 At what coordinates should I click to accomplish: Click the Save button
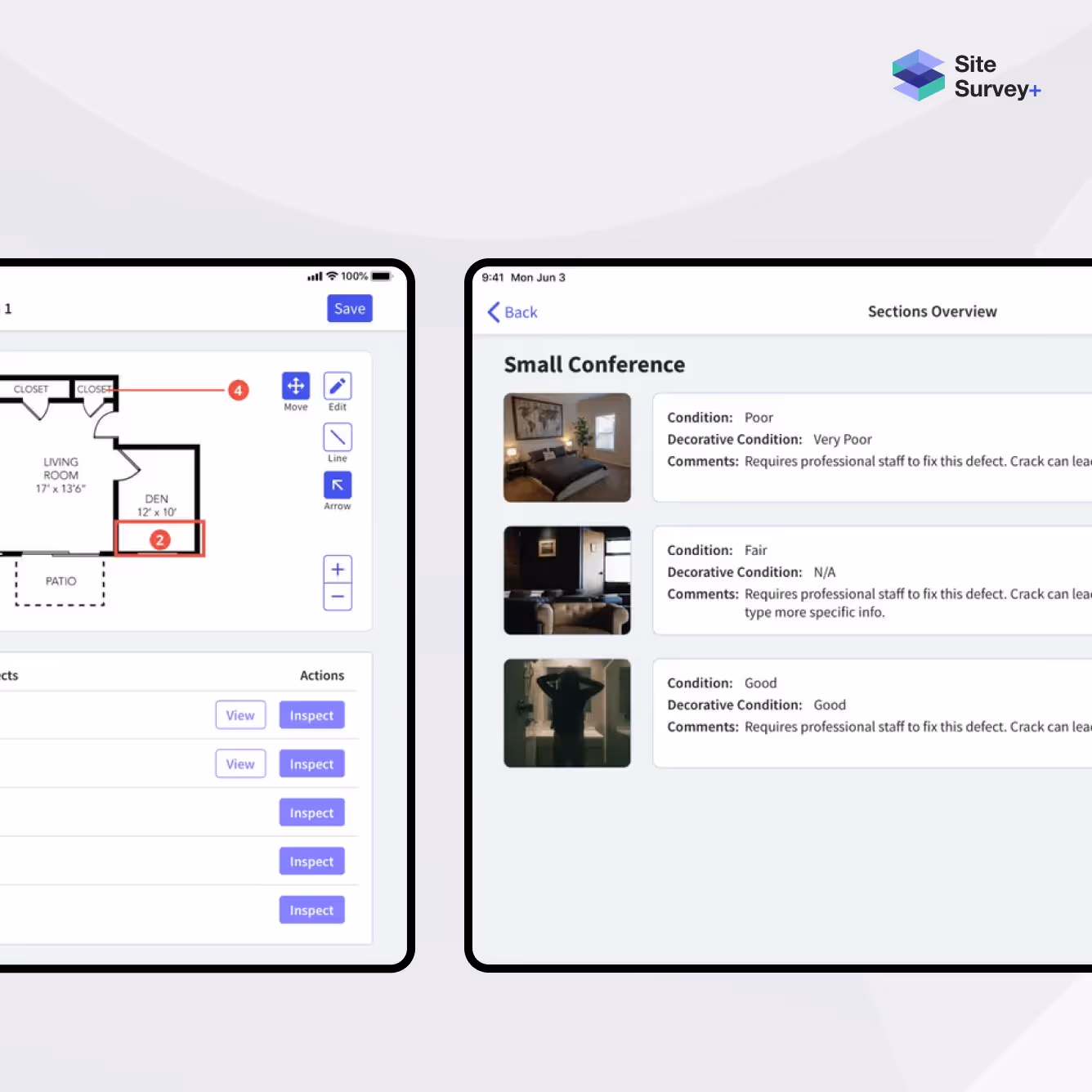[x=350, y=309]
